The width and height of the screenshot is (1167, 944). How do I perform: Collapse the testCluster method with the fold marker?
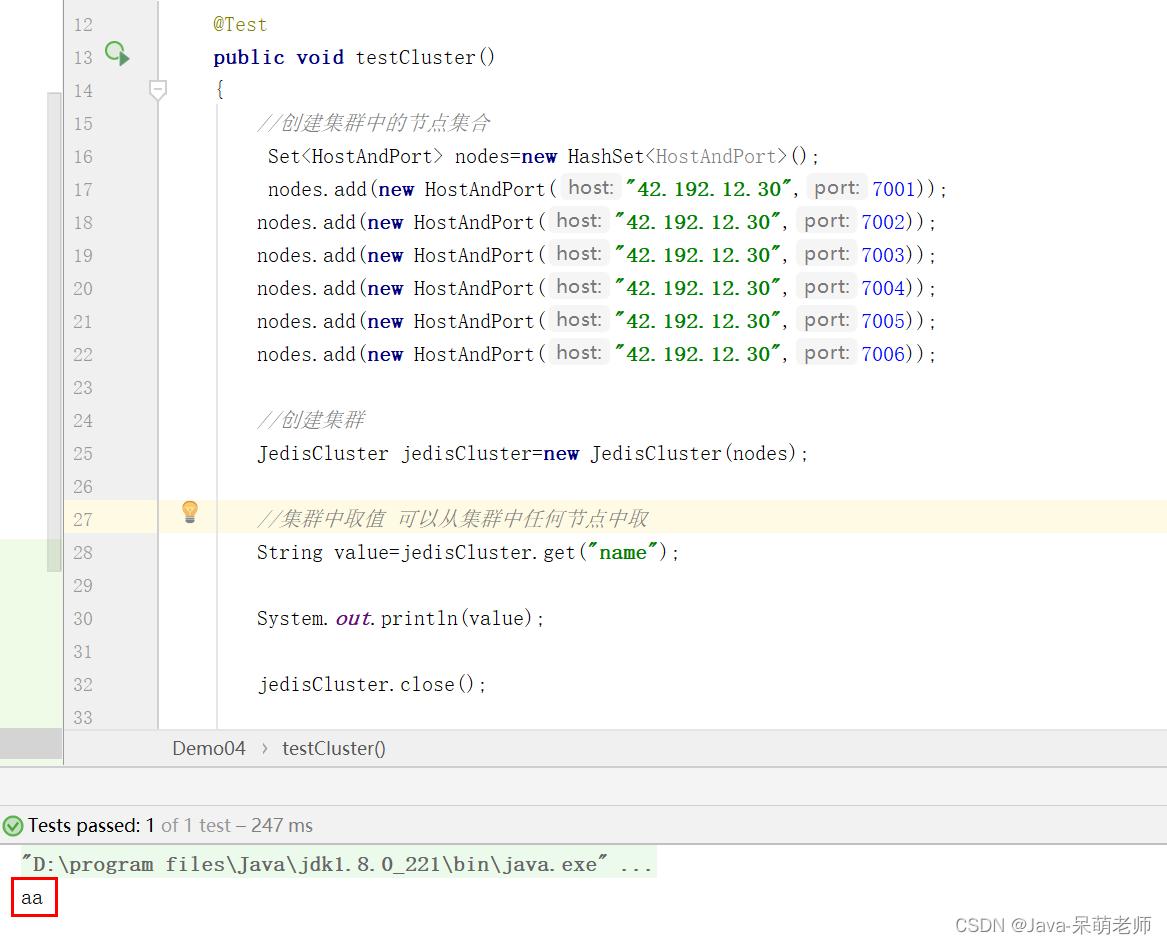pyautogui.click(x=157, y=90)
